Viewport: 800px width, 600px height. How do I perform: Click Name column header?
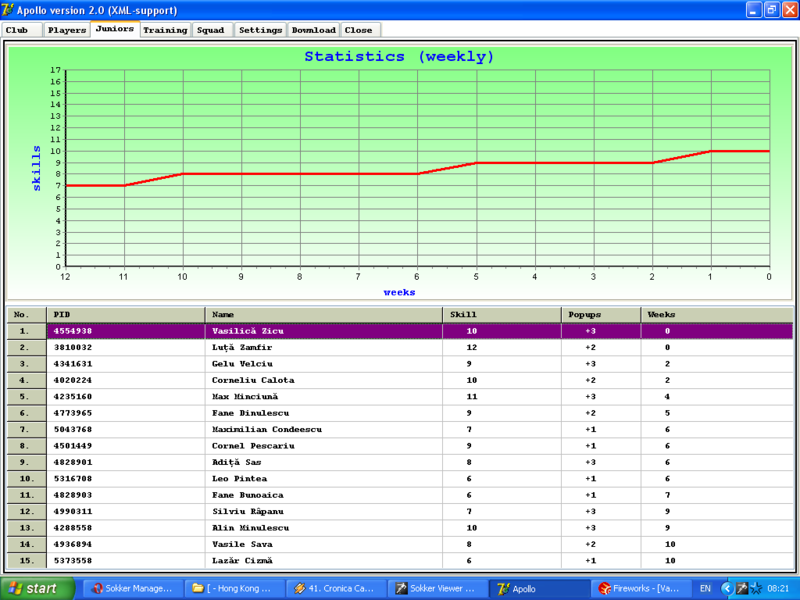[x=324, y=314]
